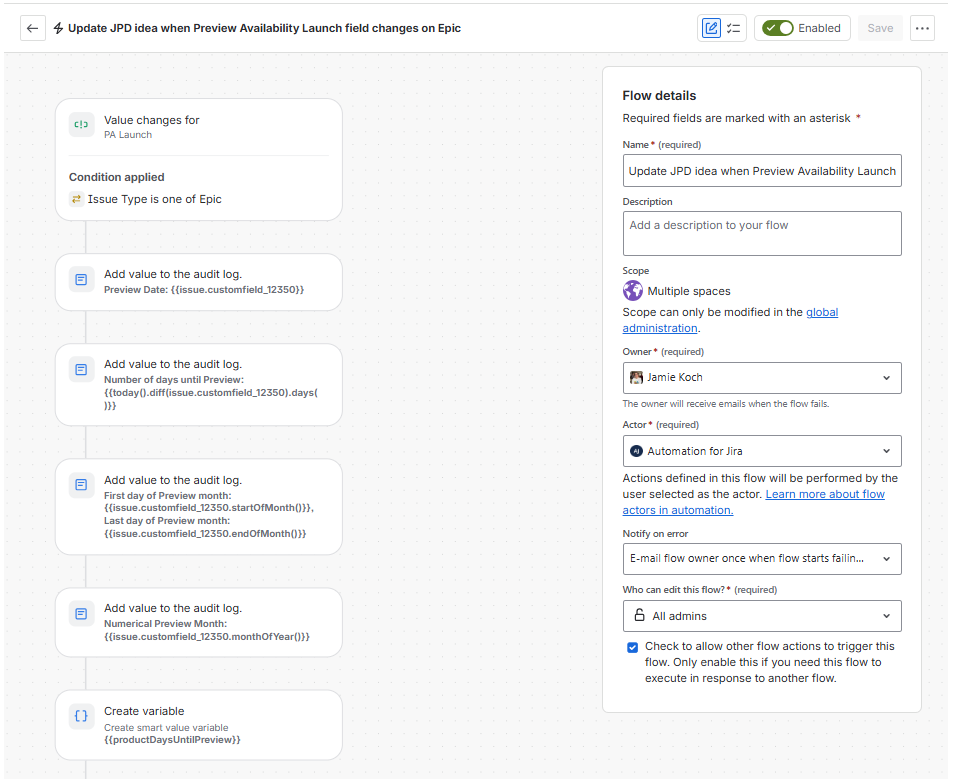Viewport: 957px width, 779px height.
Task: Open the three-dot more options menu
Action: (922, 28)
